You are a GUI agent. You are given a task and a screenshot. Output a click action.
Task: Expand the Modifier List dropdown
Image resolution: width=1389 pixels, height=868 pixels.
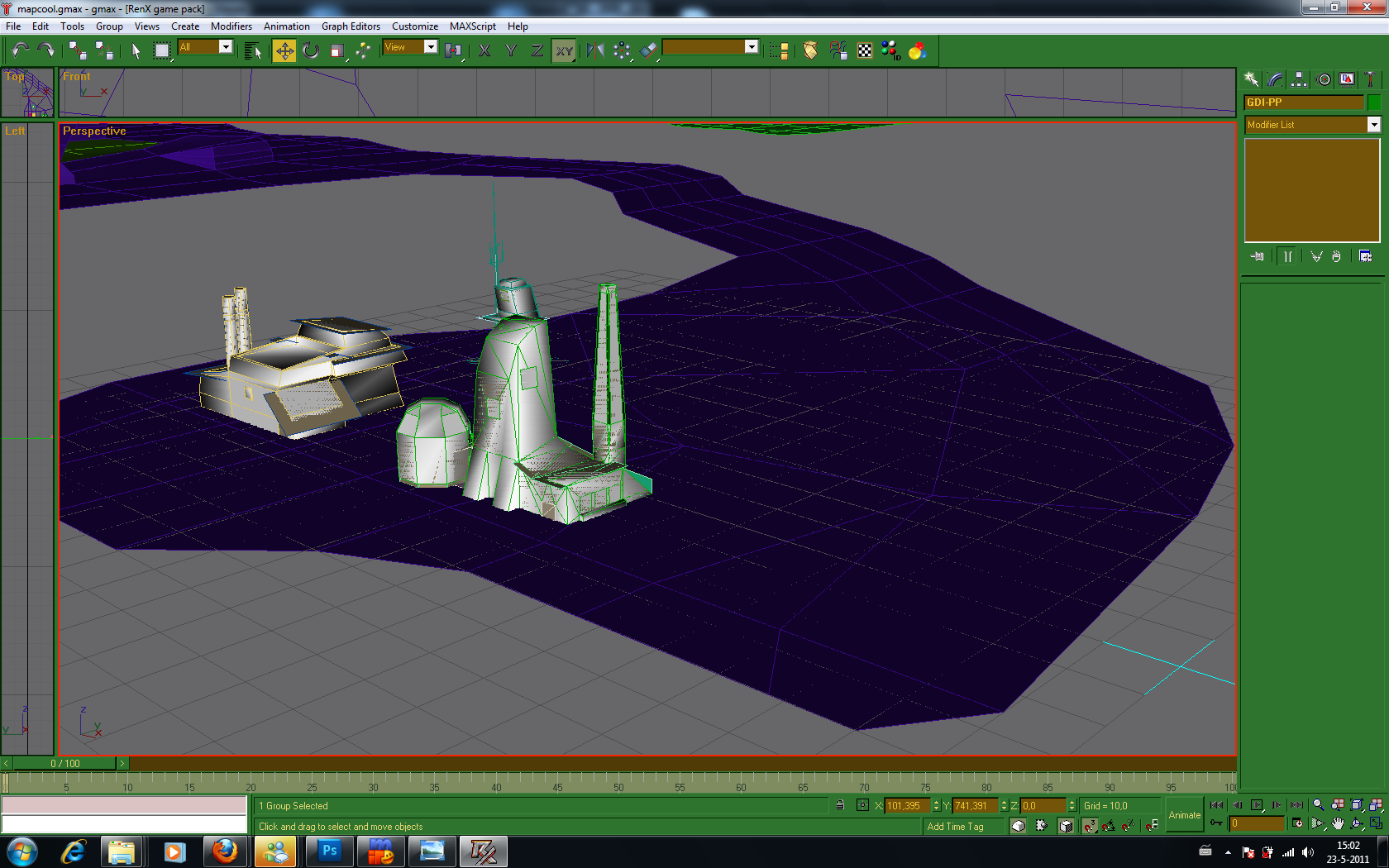(1373, 125)
